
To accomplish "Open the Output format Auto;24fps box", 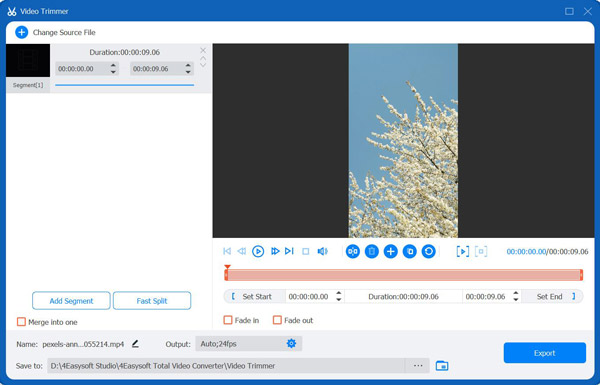I will [248, 344].
